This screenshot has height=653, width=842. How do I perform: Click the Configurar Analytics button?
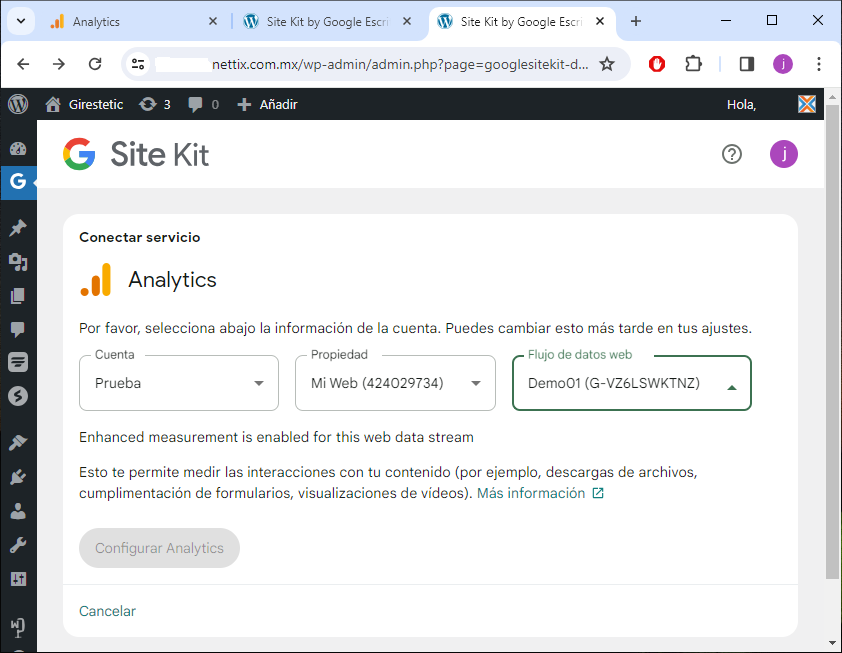point(159,548)
